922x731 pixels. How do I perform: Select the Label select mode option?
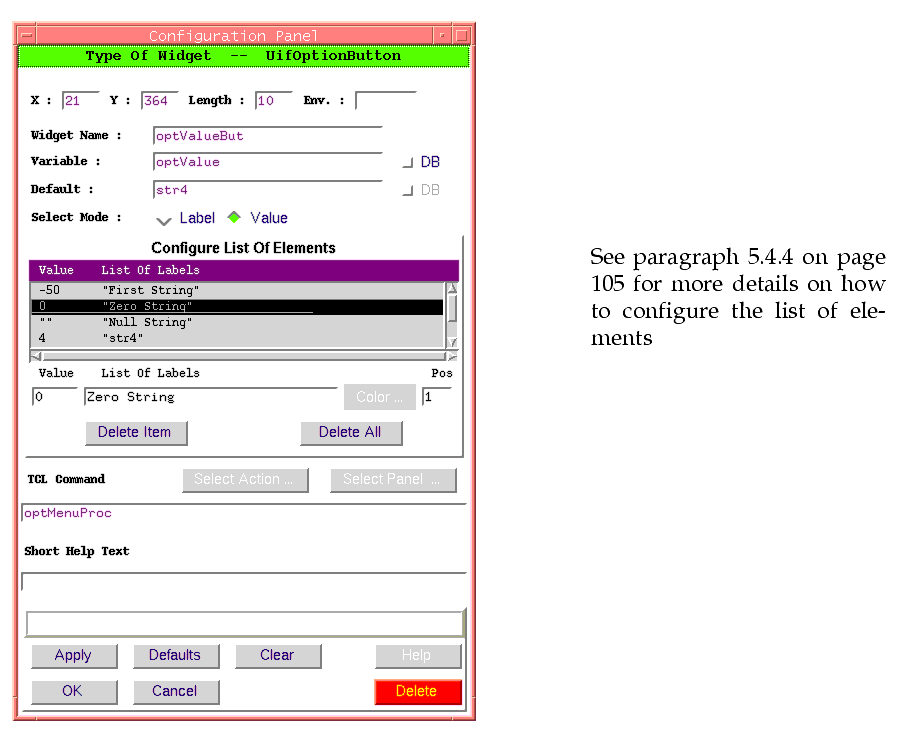point(165,219)
